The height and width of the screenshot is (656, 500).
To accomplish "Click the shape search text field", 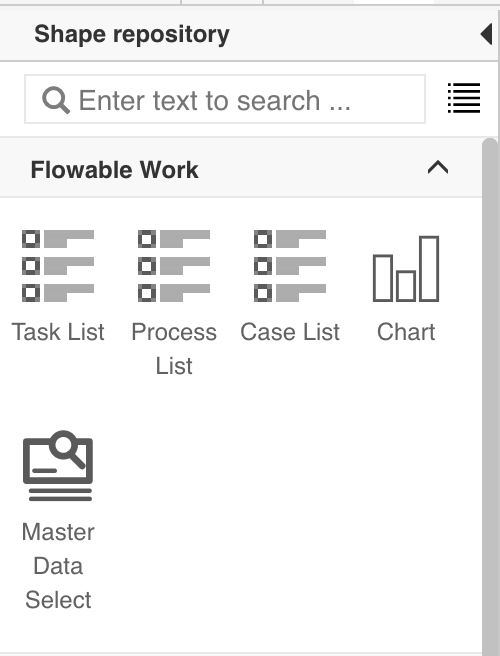I will click(225, 100).
